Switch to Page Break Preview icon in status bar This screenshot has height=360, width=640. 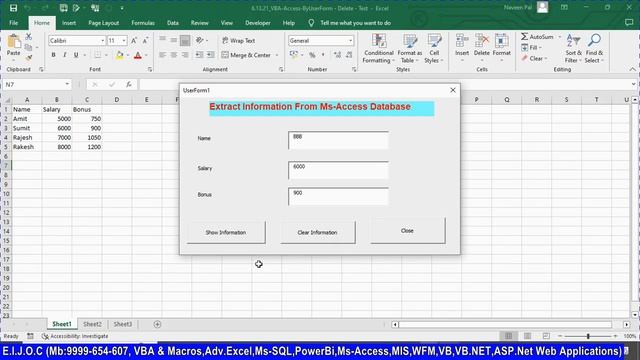tap(546, 336)
